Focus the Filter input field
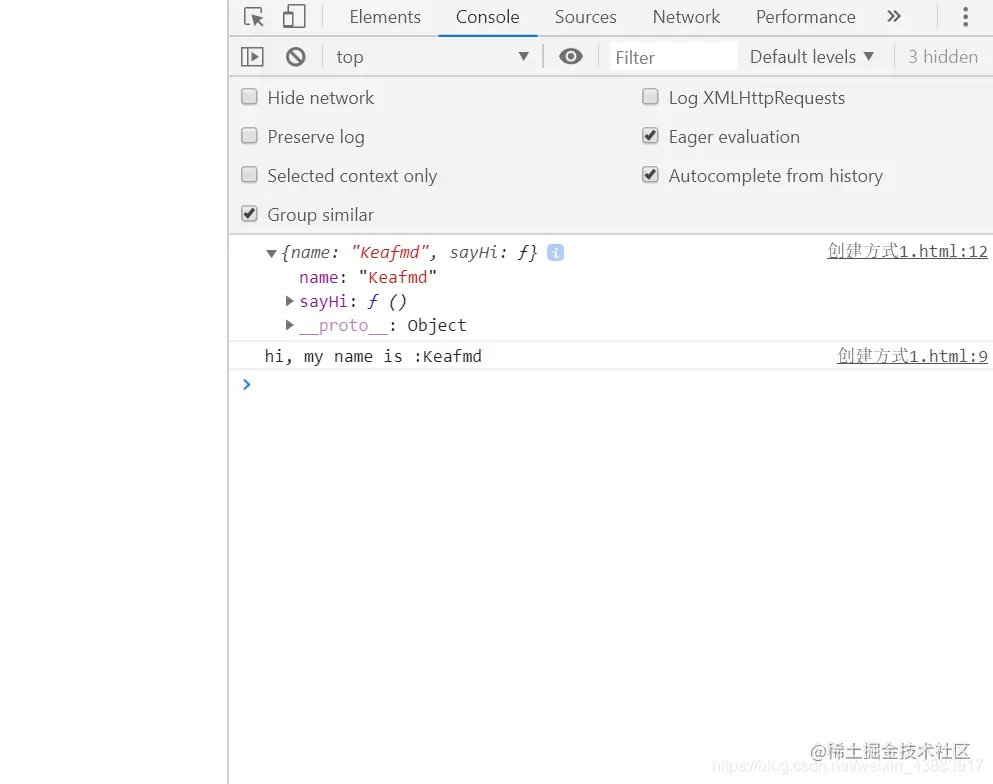Screen dimensions: 993x784 (x=674, y=57)
